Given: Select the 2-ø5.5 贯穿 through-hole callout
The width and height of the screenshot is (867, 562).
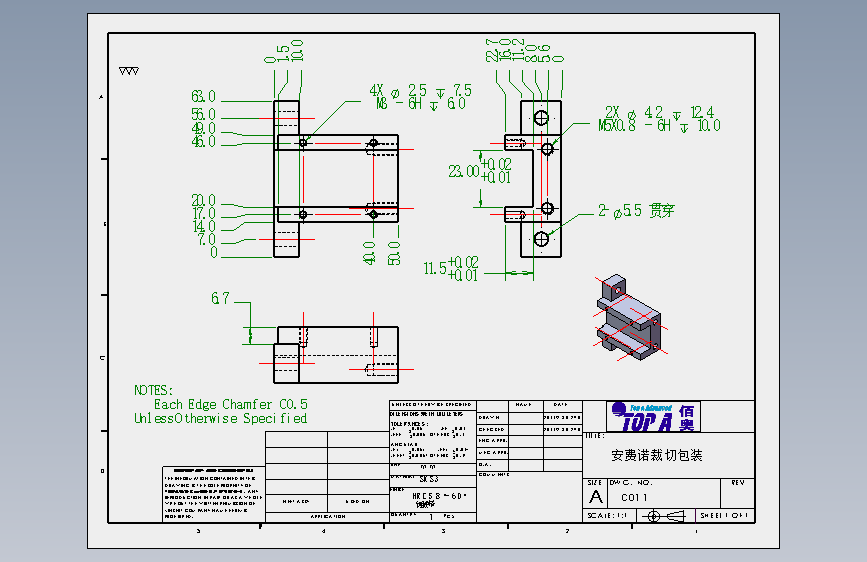Looking at the screenshot, I should 636,211.
